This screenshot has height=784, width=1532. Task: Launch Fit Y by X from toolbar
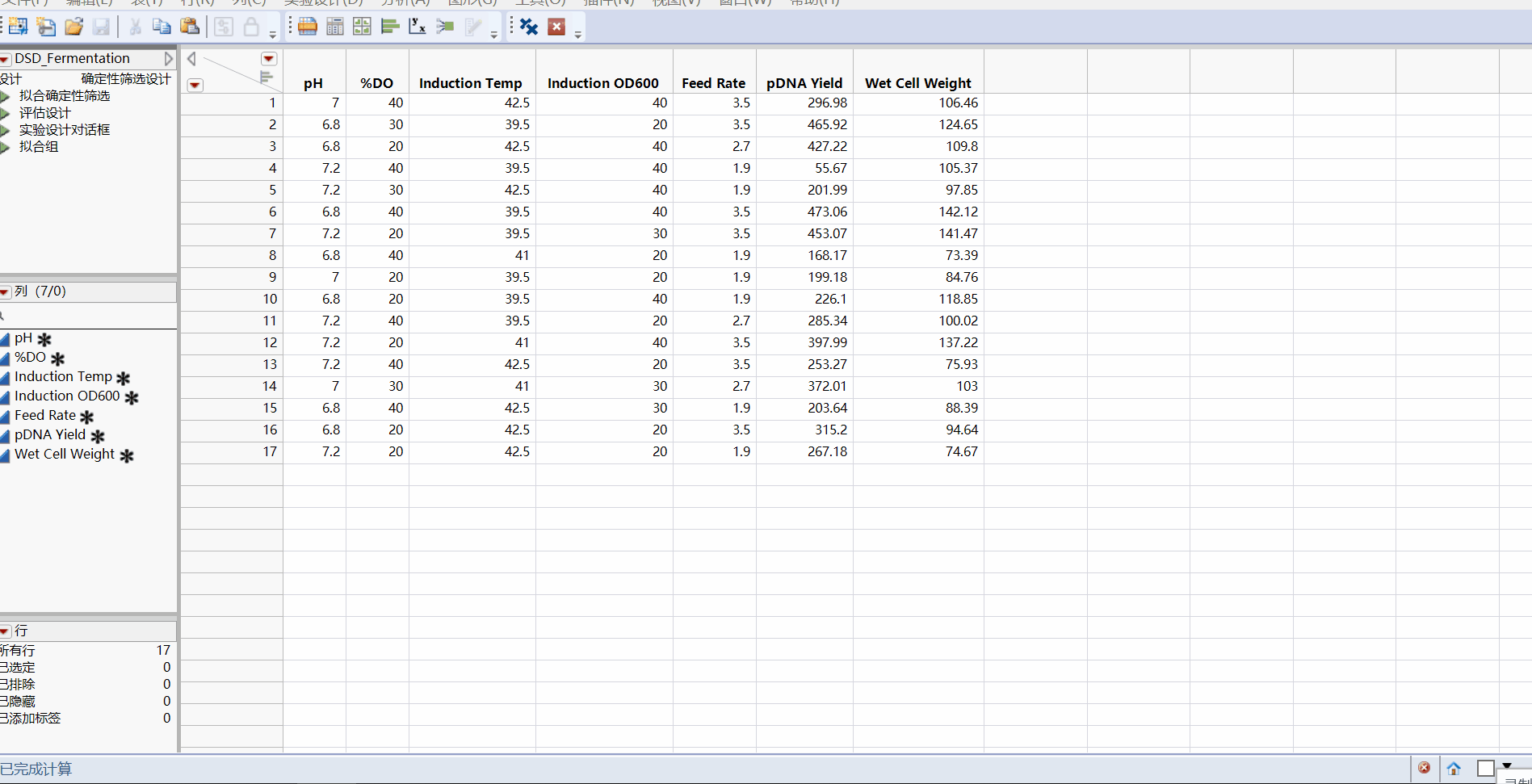(418, 27)
